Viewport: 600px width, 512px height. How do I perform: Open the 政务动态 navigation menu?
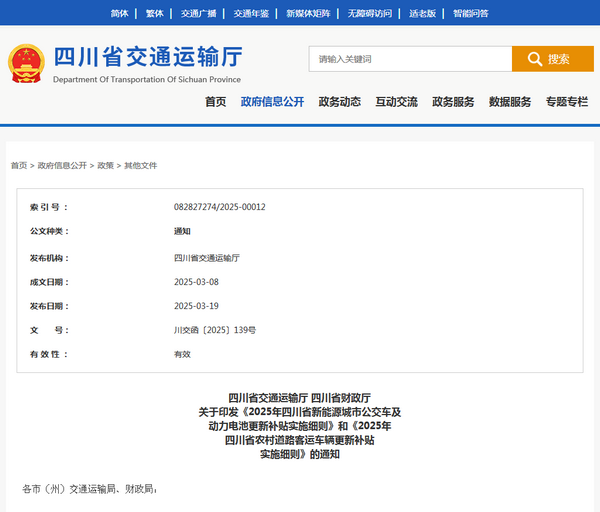click(x=339, y=102)
